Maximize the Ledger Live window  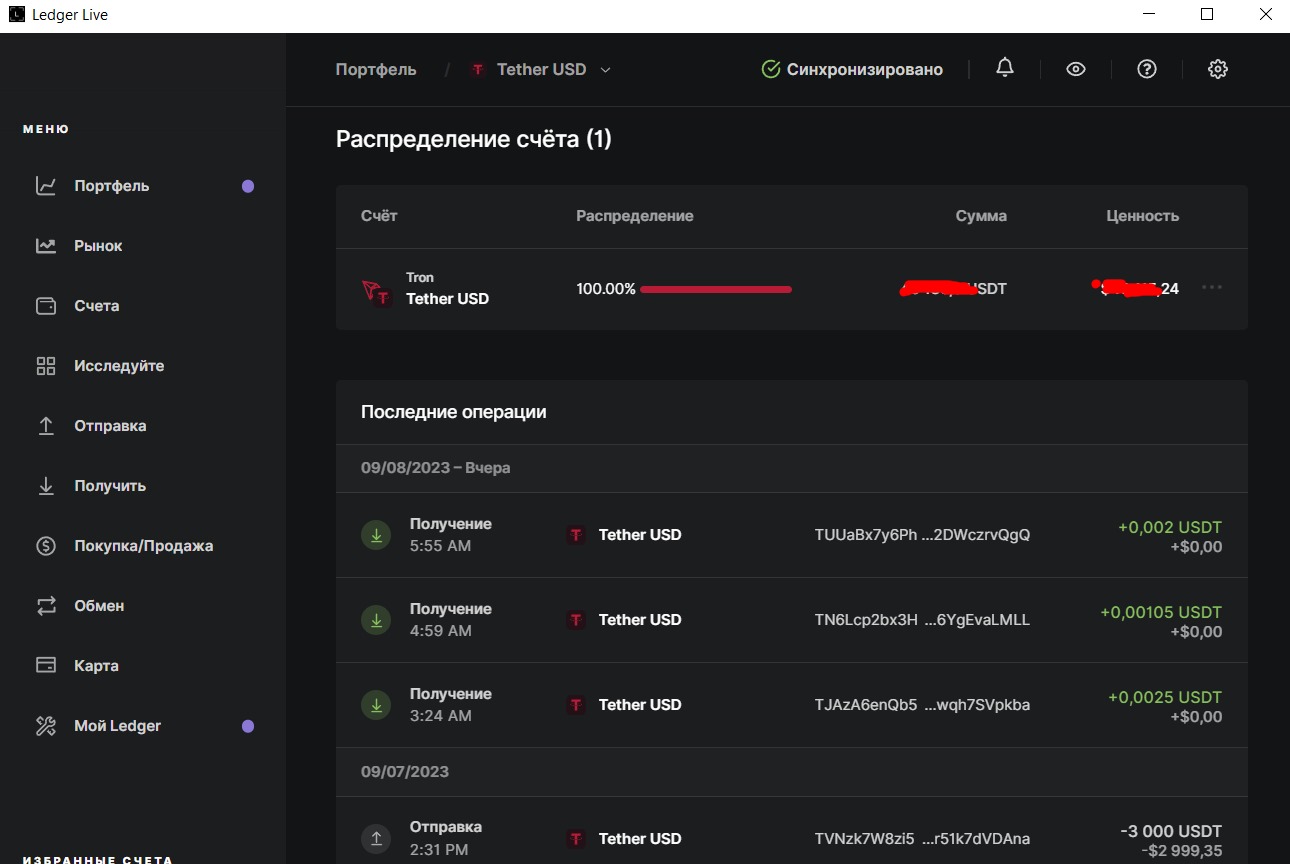tap(1207, 14)
